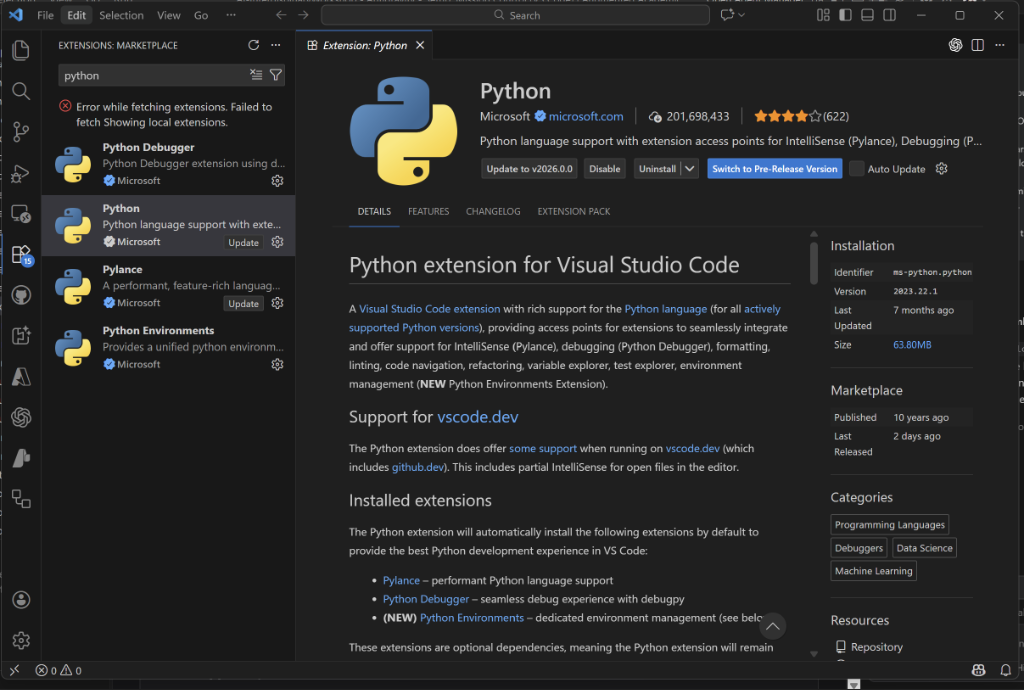Click the star rating (622)
This screenshot has height=690, width=1024.
801,116
